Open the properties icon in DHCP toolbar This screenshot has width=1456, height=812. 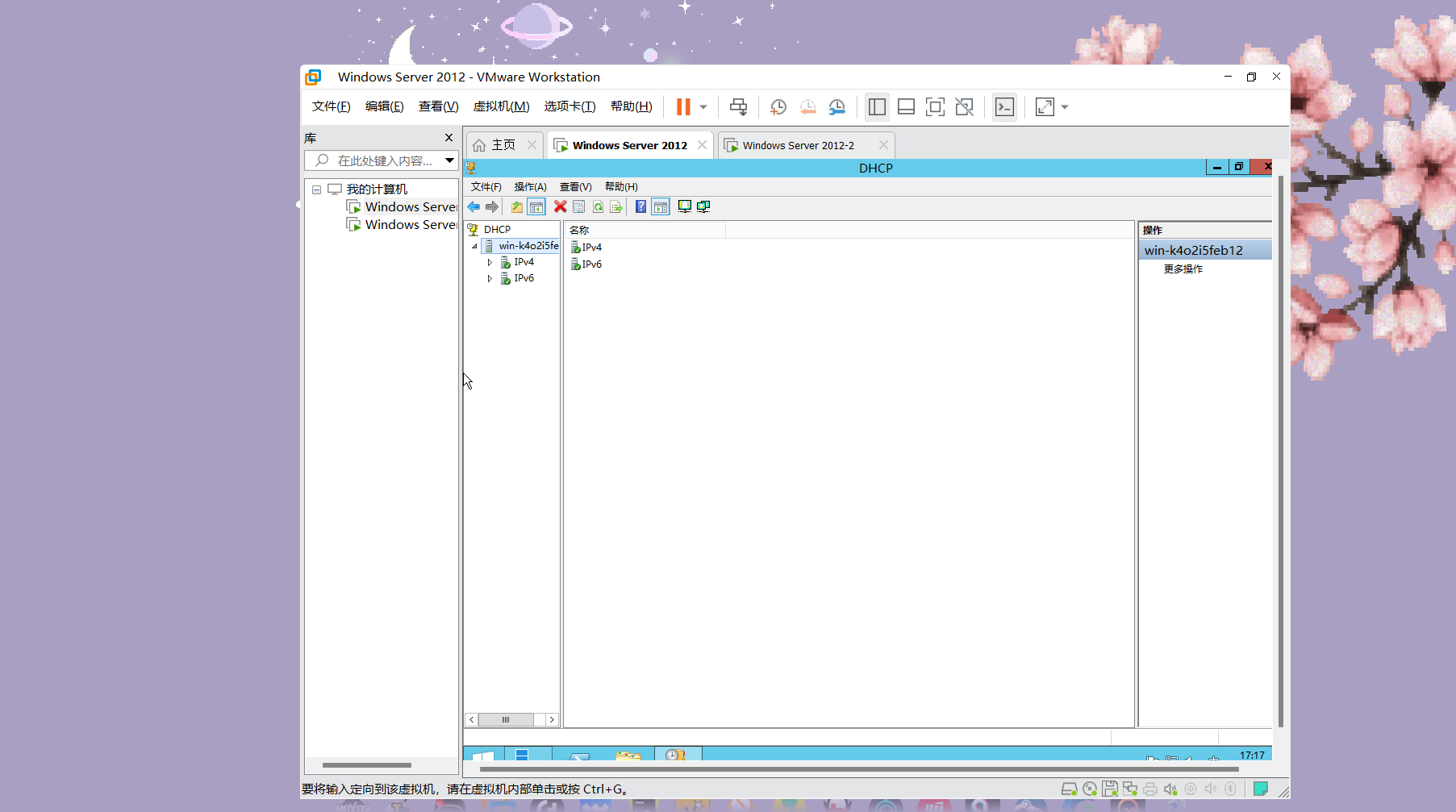pyautogui.click(x=579, y=207)
